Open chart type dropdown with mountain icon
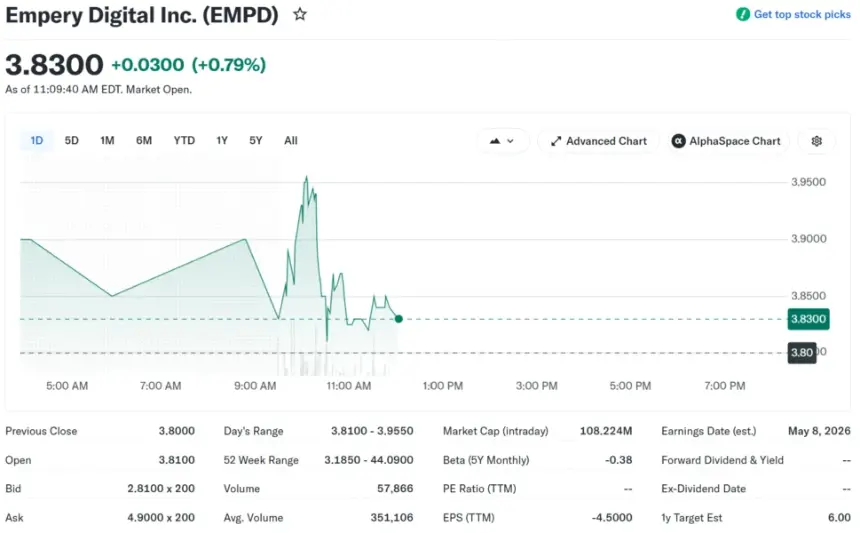860x533 pixels. [x=502, y=141]
